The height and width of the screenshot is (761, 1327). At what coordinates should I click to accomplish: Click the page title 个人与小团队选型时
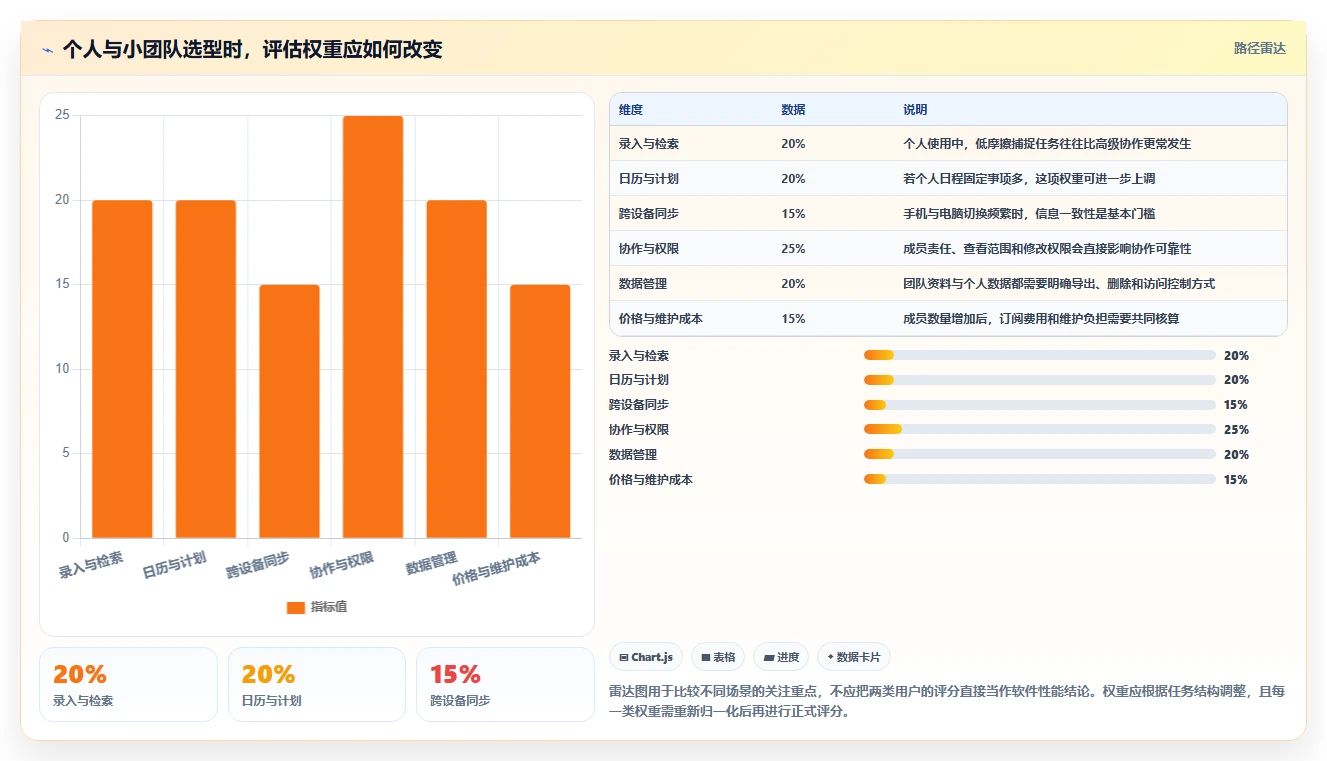252,49
